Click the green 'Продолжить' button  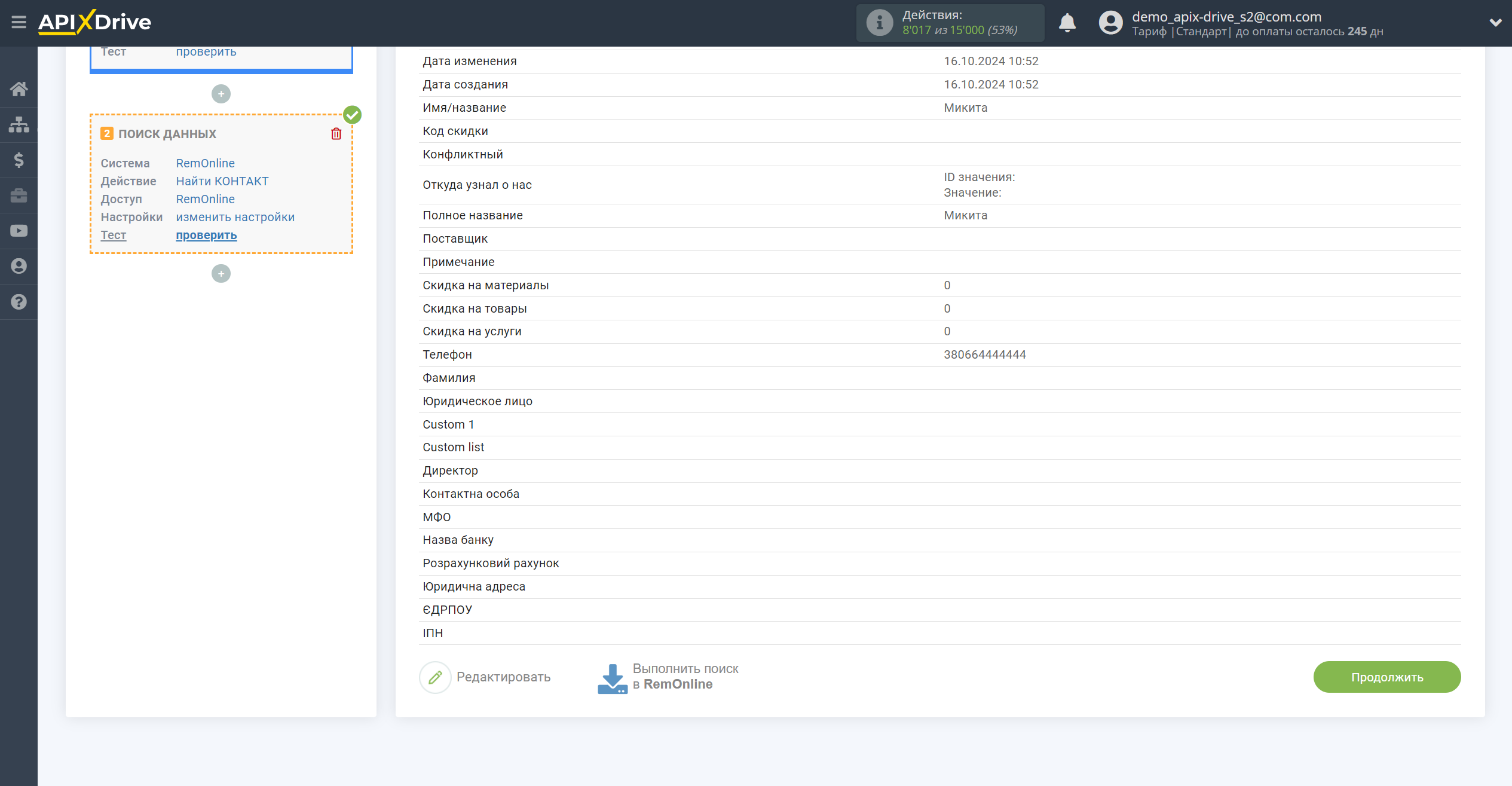coord(1386,677)
